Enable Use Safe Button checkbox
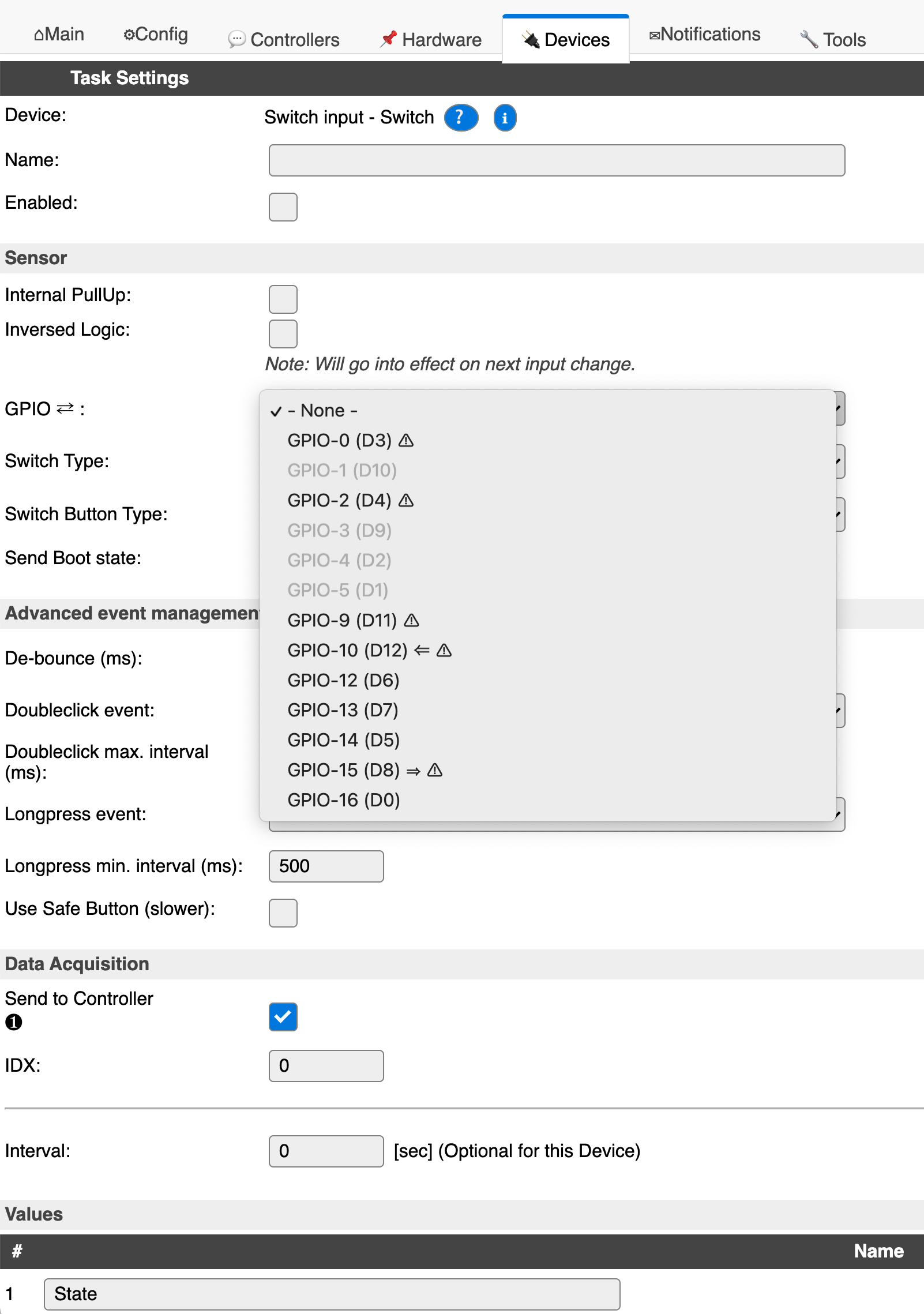 click(x=283, y=913)
